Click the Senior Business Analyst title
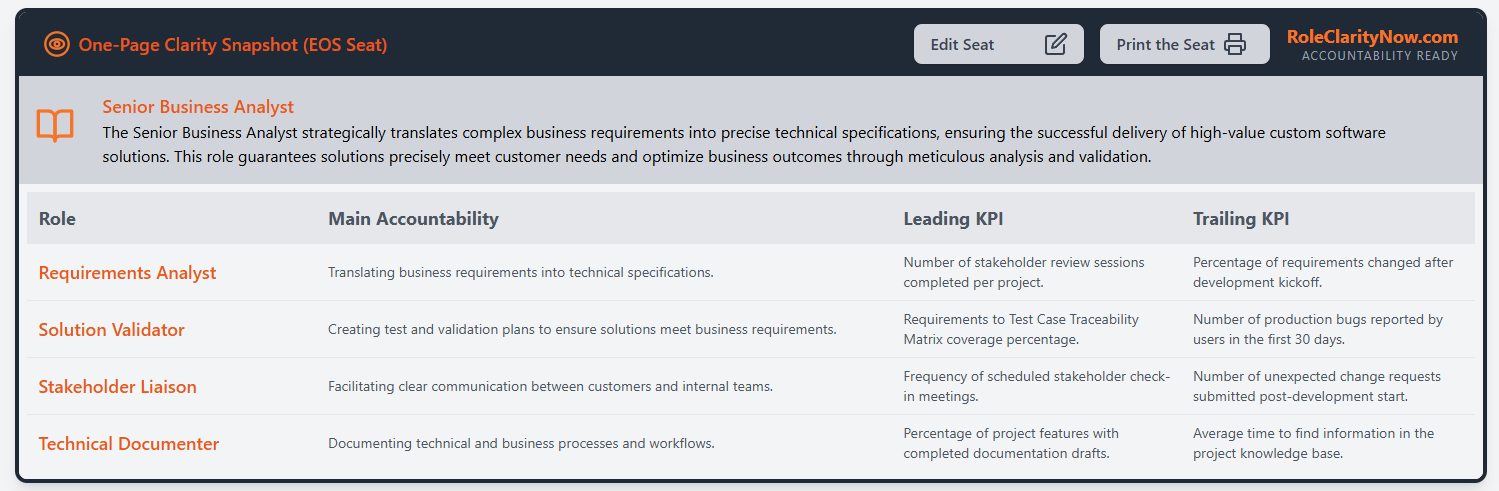 point(198,107)
